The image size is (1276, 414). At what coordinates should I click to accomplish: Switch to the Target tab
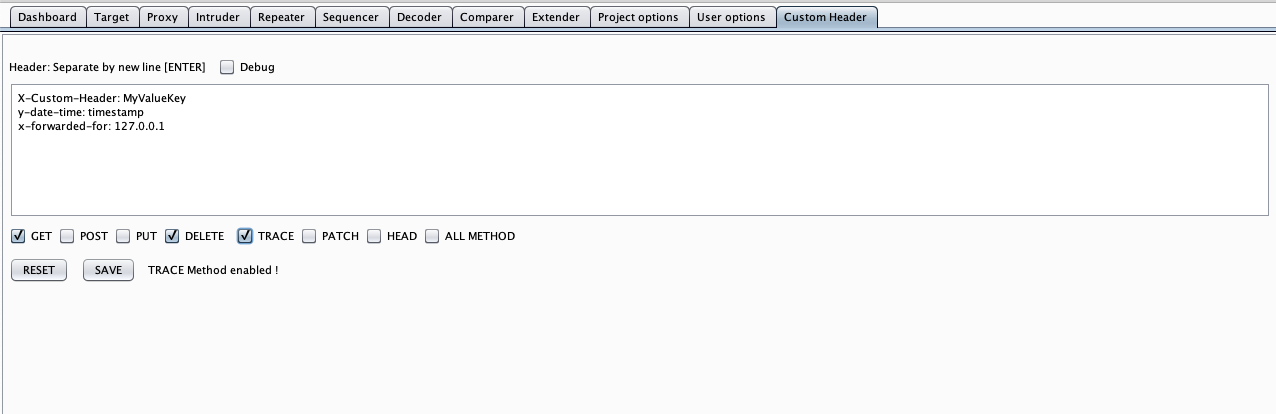111,17
